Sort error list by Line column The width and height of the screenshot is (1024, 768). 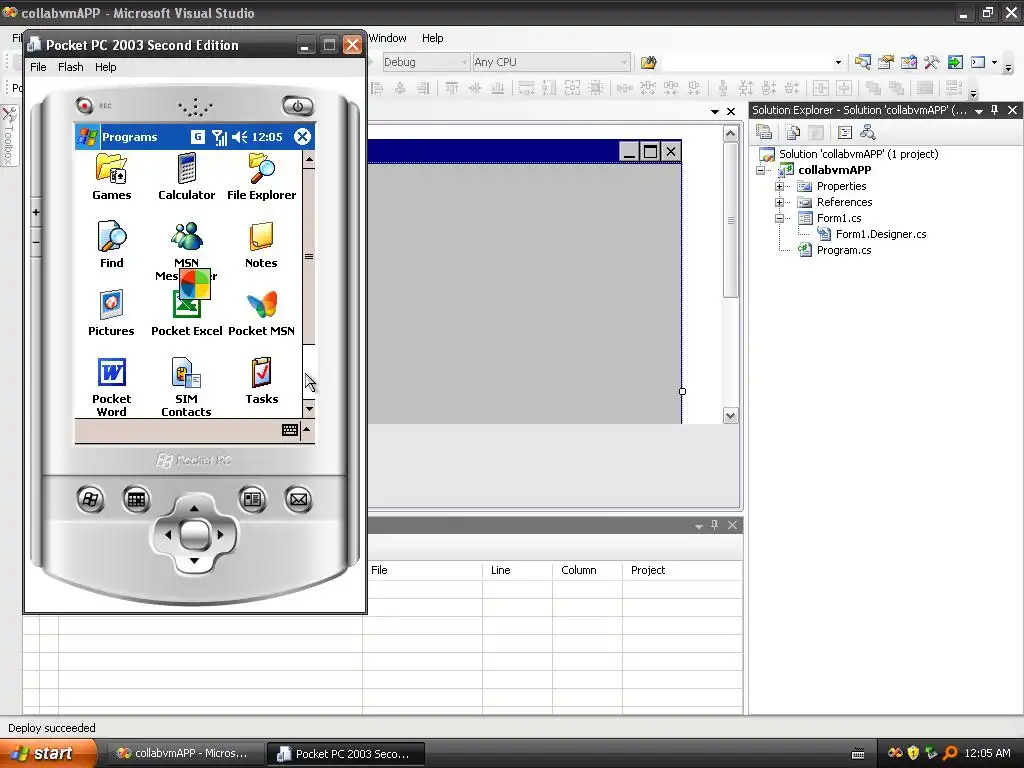518,570
